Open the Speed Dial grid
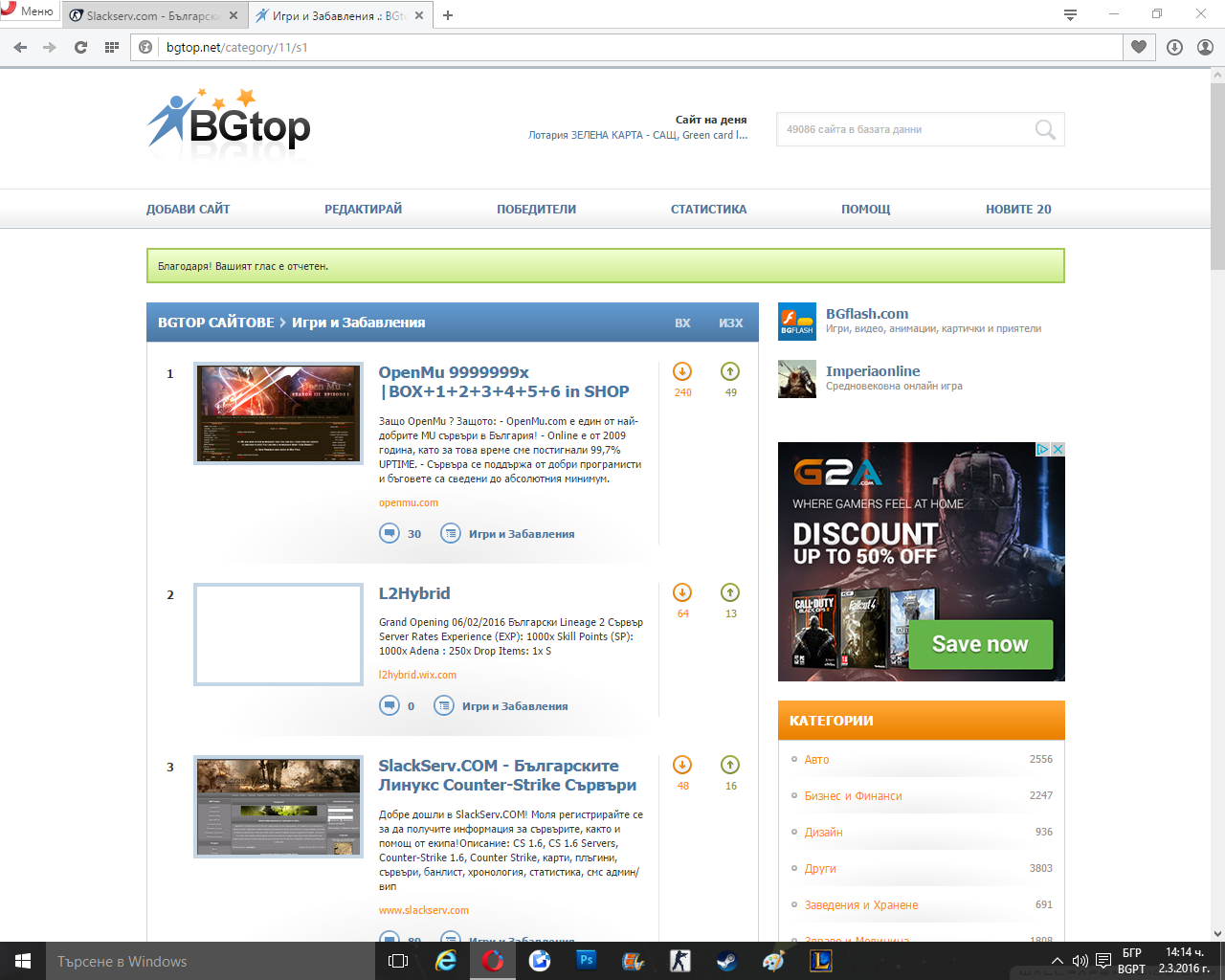 (x=111, y=47)
